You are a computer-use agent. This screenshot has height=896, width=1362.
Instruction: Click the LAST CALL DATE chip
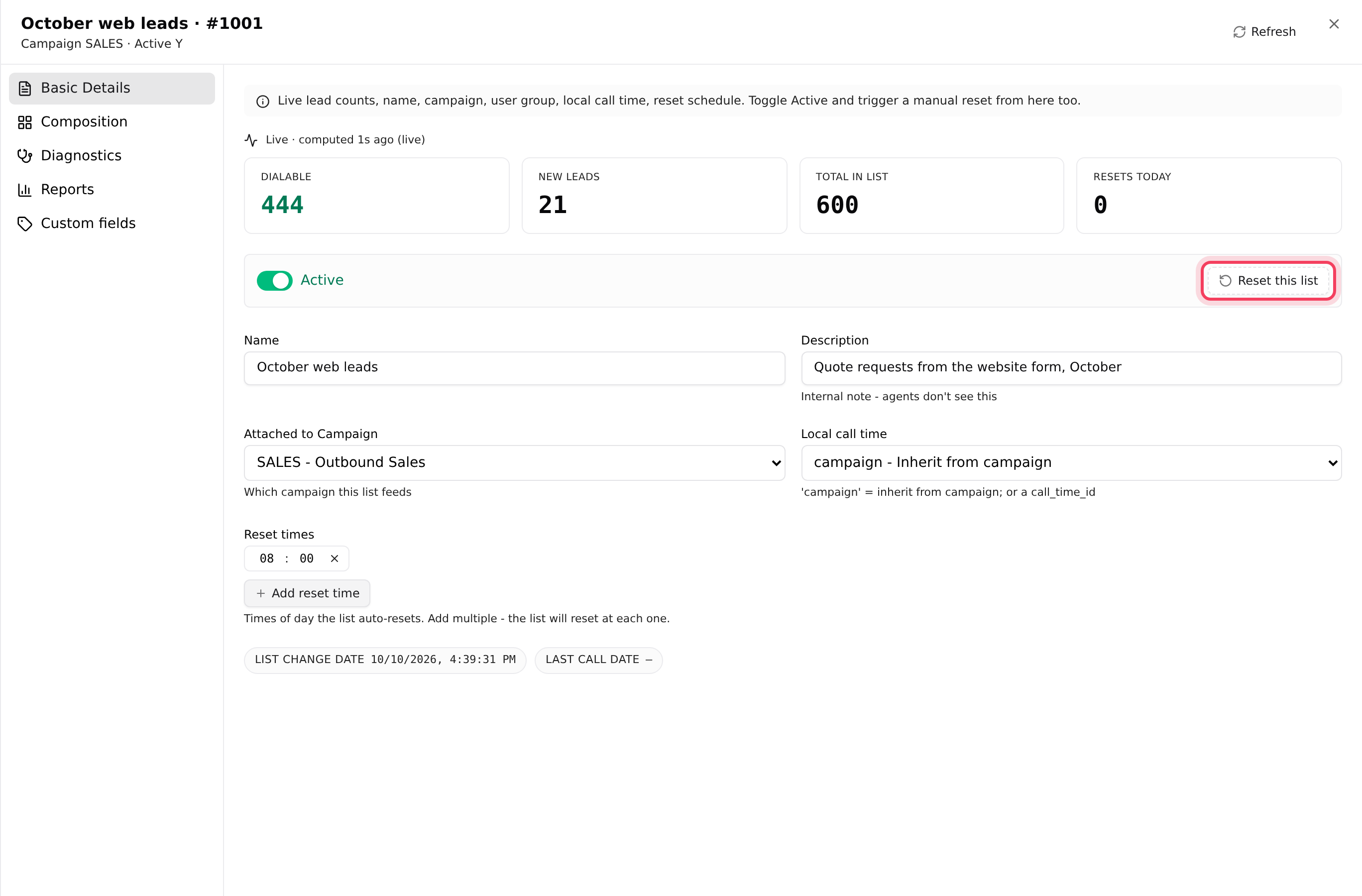click(598, 660)
